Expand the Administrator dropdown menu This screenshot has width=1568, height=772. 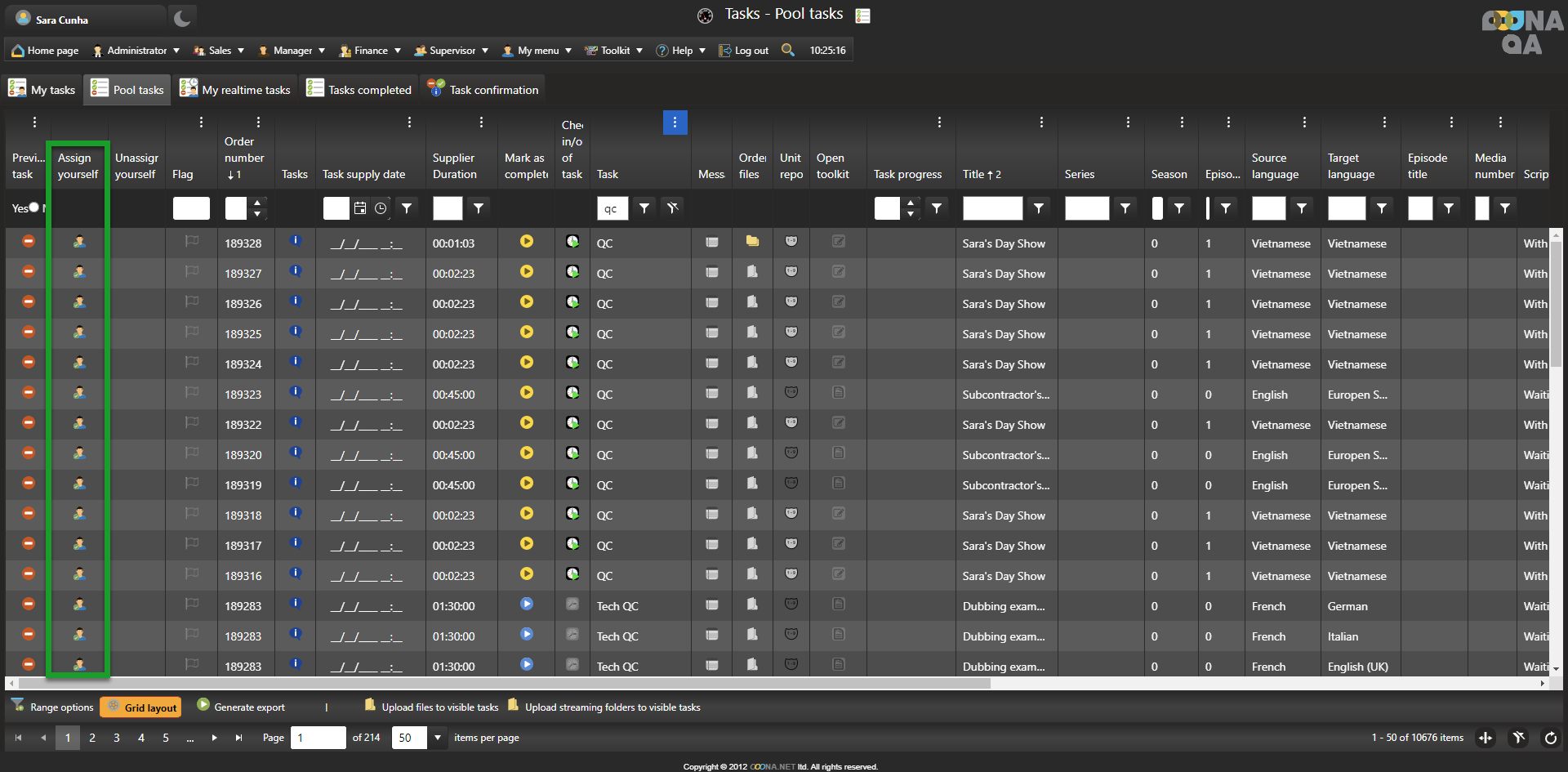[x=136, y=51]
